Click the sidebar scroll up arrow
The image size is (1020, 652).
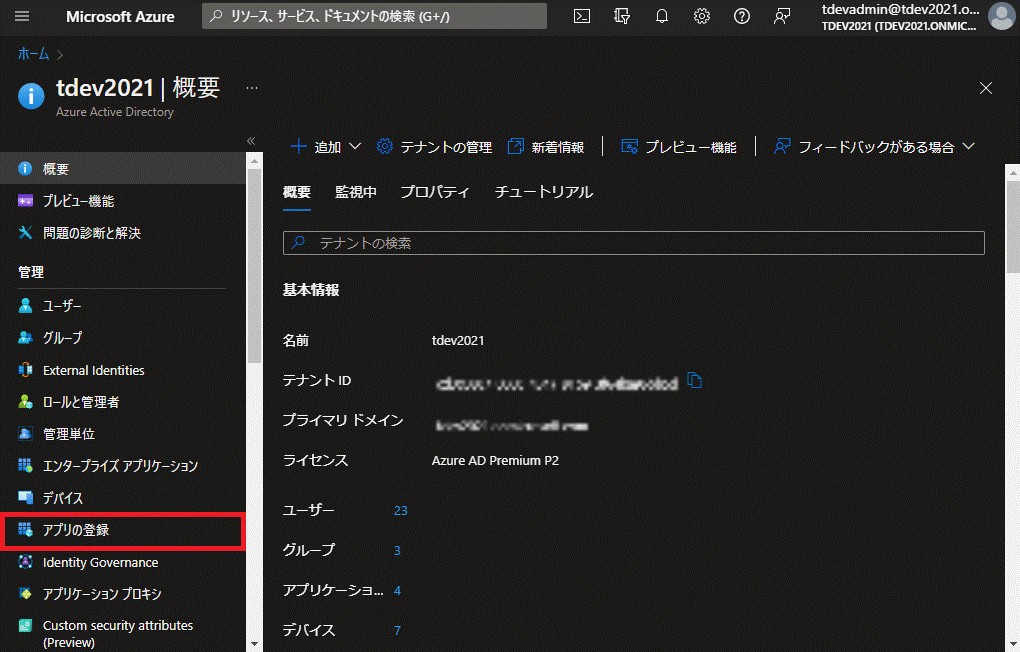[x=254, y=161]
